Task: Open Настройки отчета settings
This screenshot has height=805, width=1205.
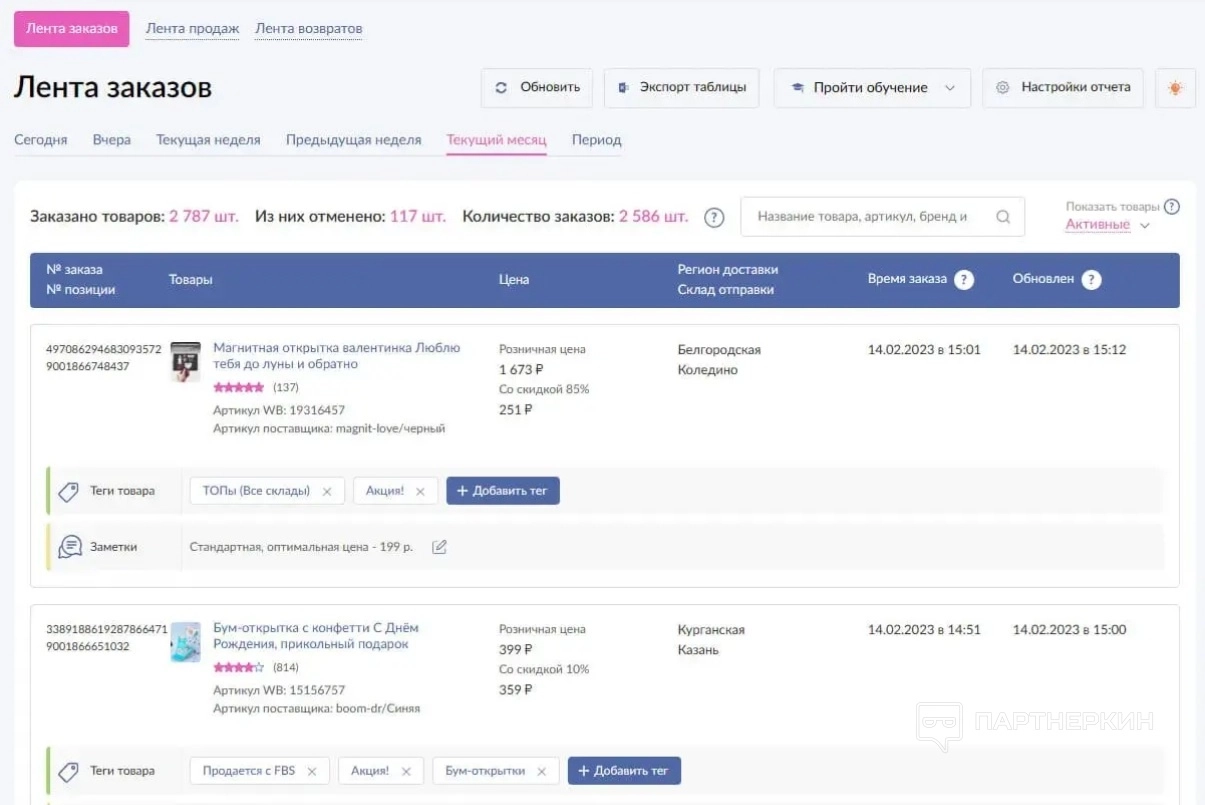Action: pos(1064,88)
